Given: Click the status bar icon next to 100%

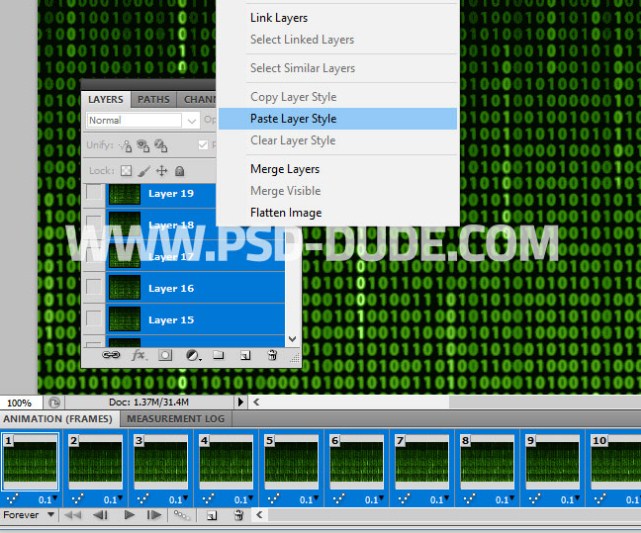Looking at the screenshot, I should coord(54,403).
